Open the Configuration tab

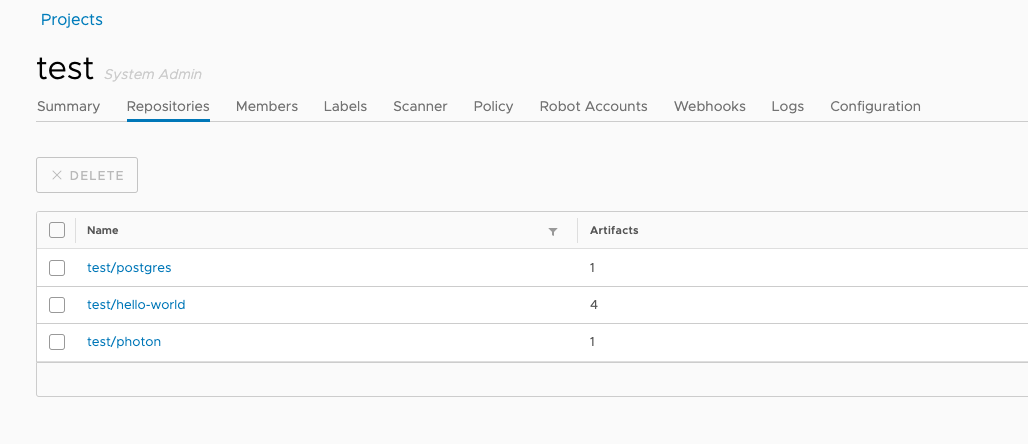click(875, 106)
